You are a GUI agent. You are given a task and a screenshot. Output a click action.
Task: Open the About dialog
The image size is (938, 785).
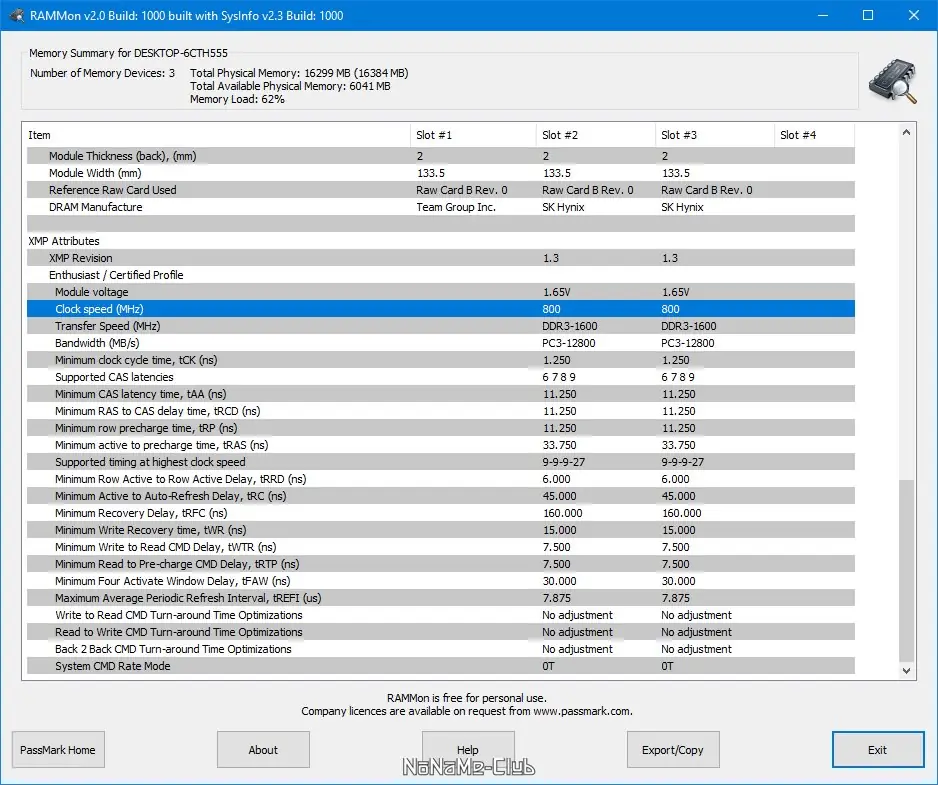pos(263,750)
